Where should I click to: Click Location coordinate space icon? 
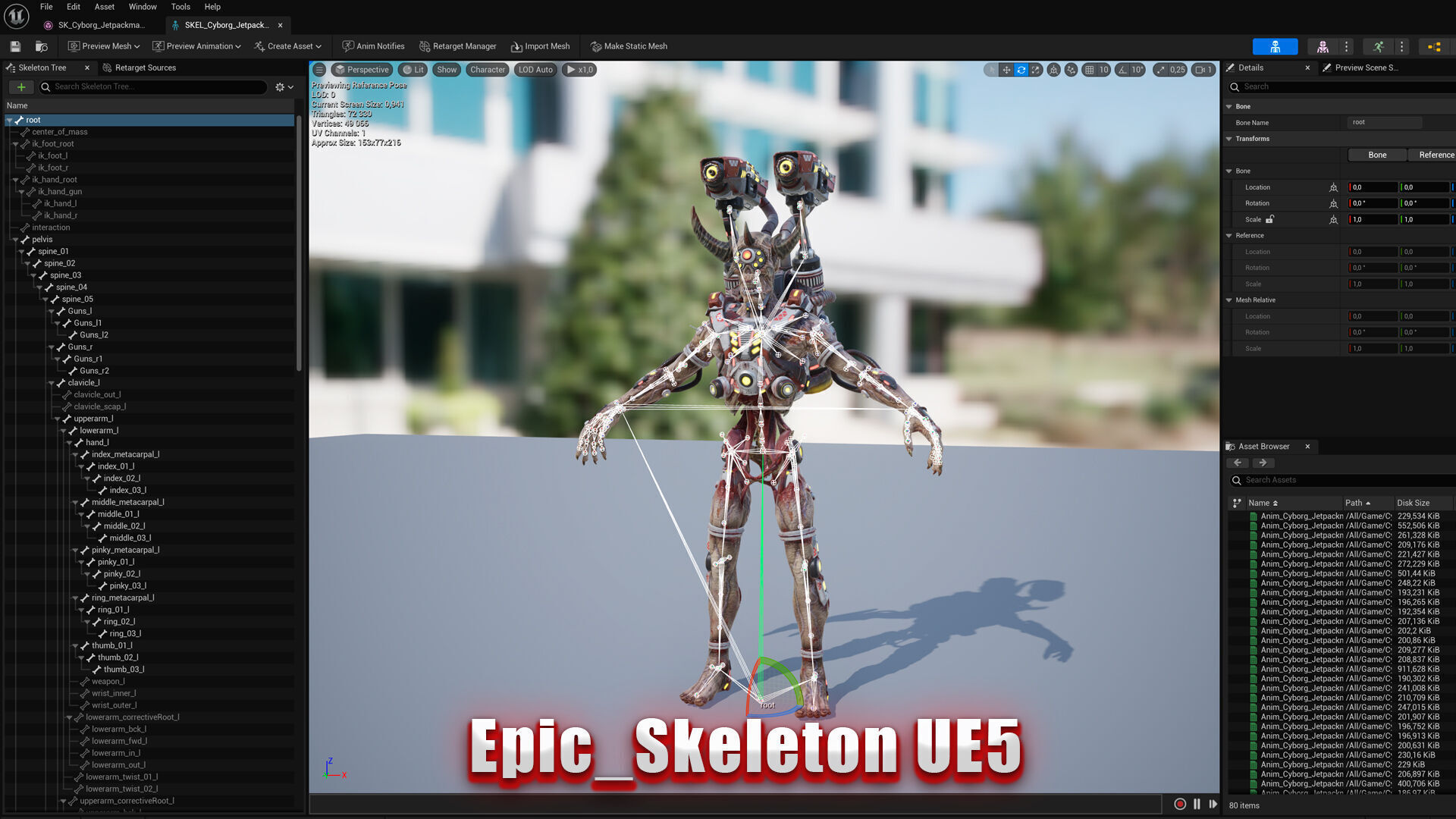click(x=1333, y=187)
